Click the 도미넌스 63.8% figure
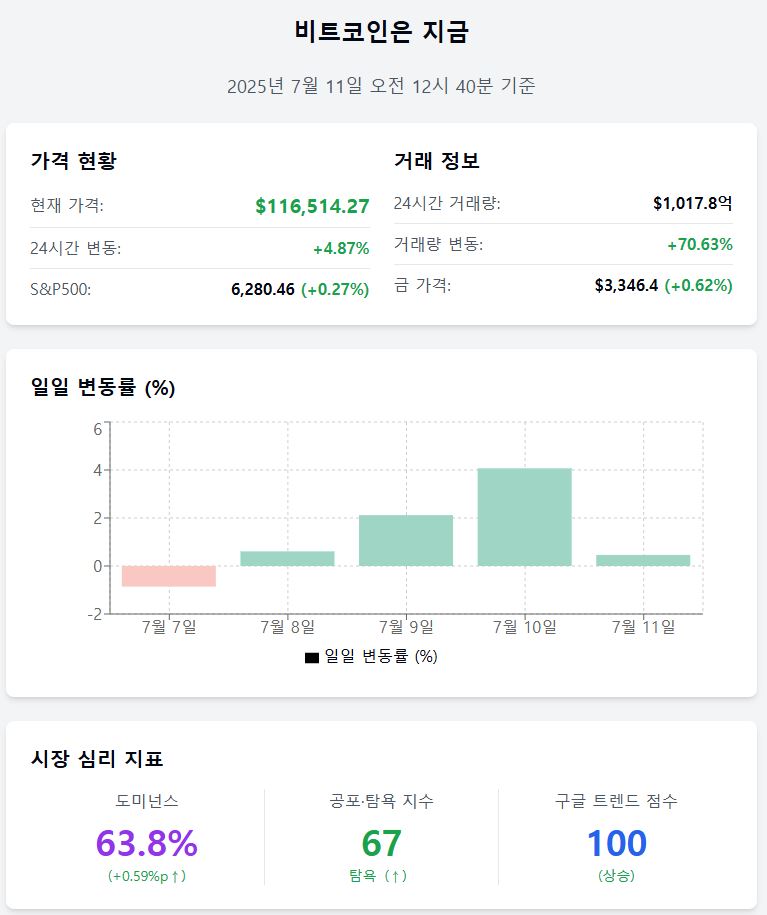Image resolution: width=767 pixels, height=915 pixels. [x=147, y=843]
